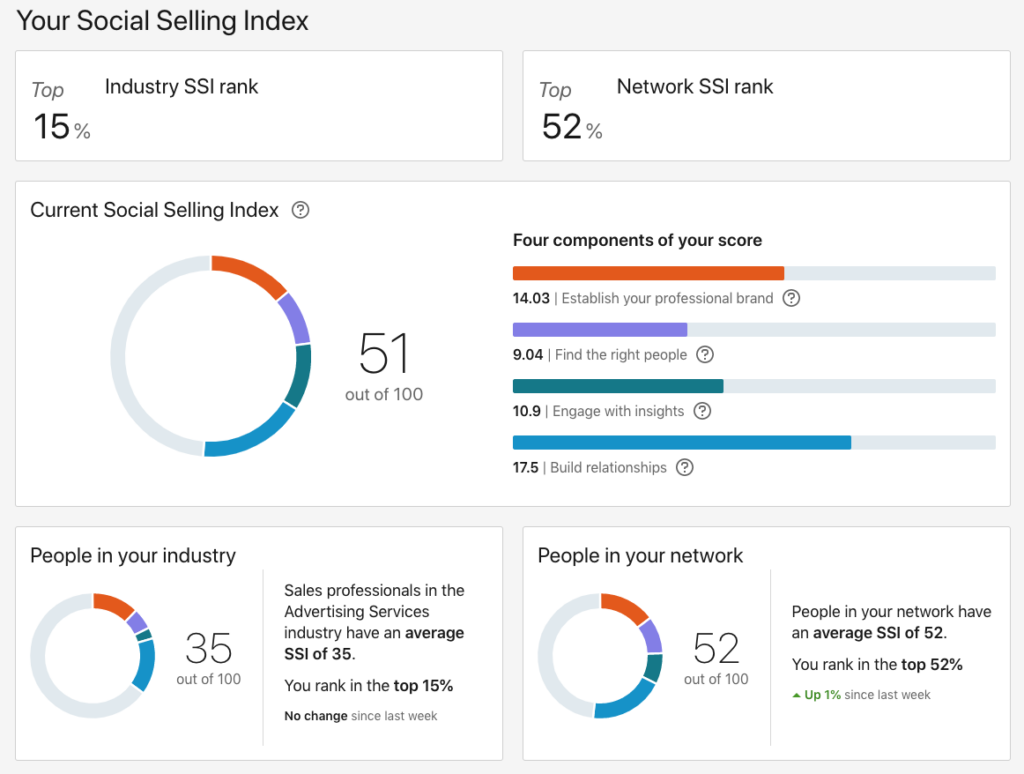This screenshot has width=1024, height=774.
Task: Open the People in your network panel
Action: 640,555
